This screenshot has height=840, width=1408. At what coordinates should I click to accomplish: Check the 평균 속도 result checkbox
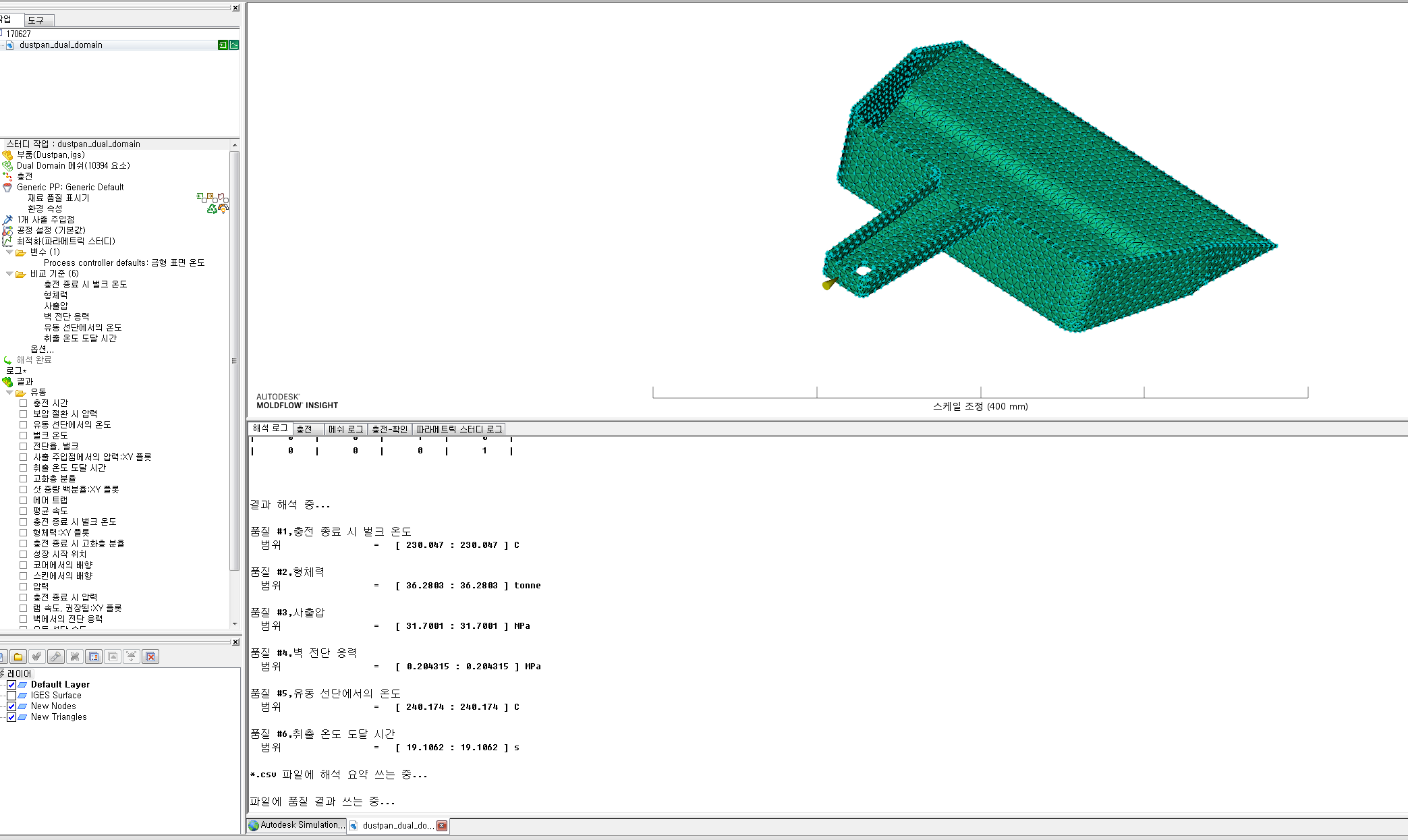[23, 511]
